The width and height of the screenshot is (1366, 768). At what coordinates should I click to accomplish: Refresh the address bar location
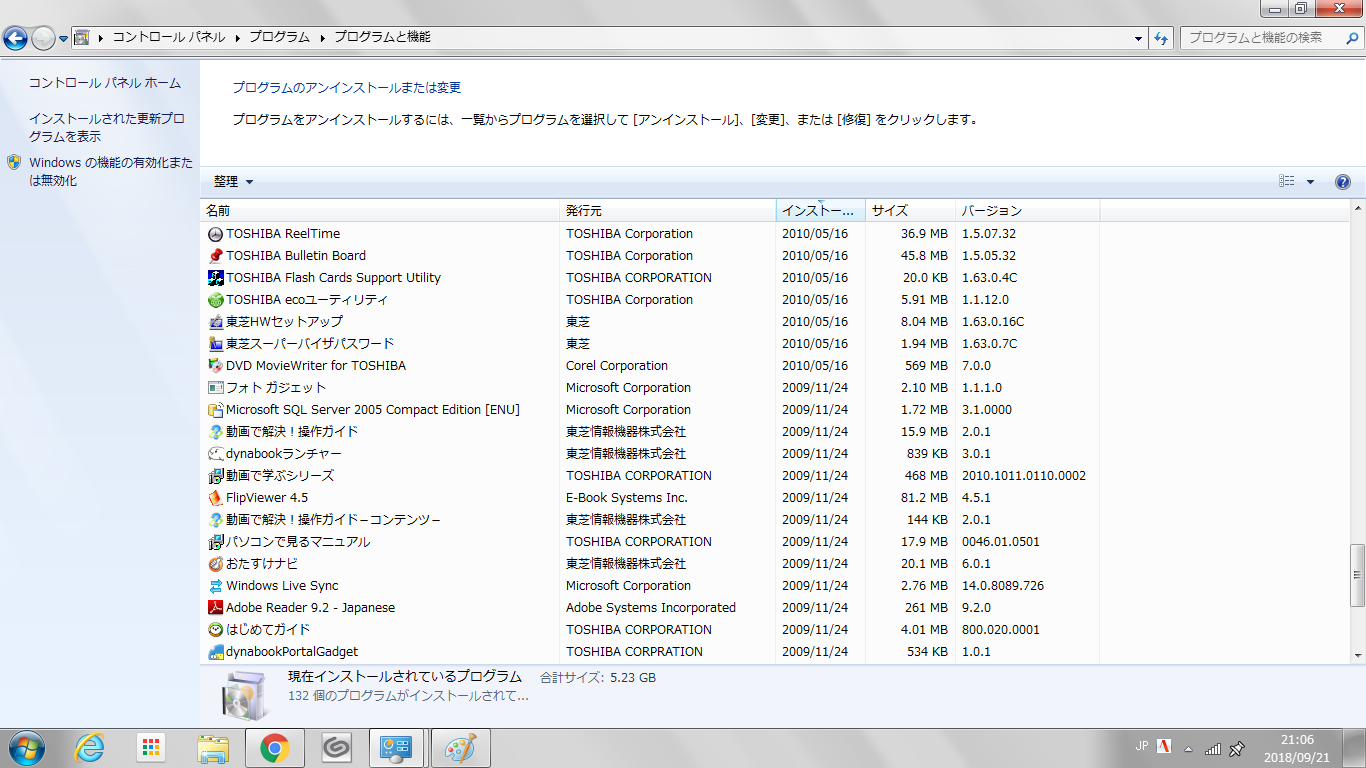pos(1161,38)
